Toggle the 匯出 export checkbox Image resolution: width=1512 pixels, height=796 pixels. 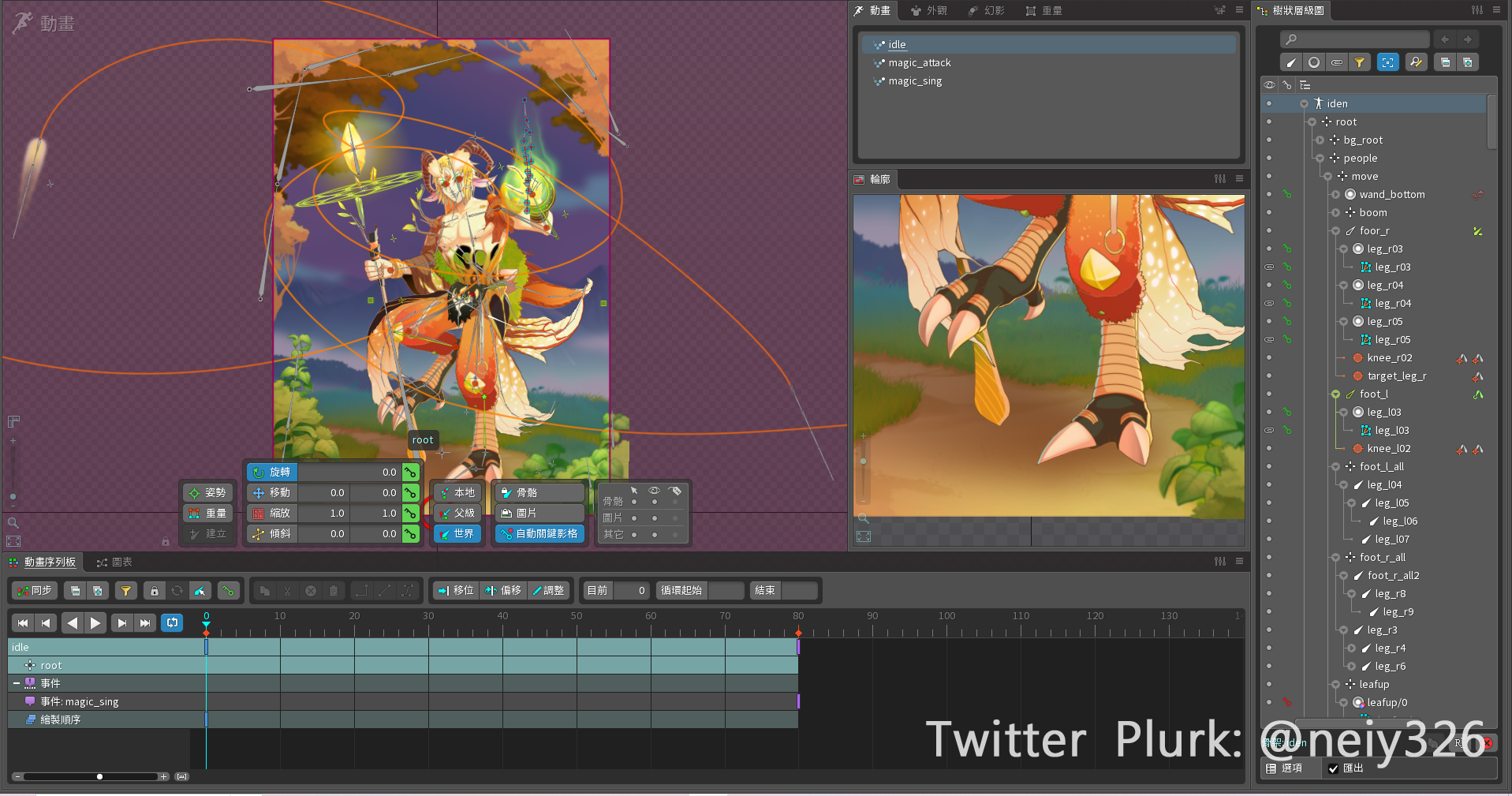[x=1334, y=768]
